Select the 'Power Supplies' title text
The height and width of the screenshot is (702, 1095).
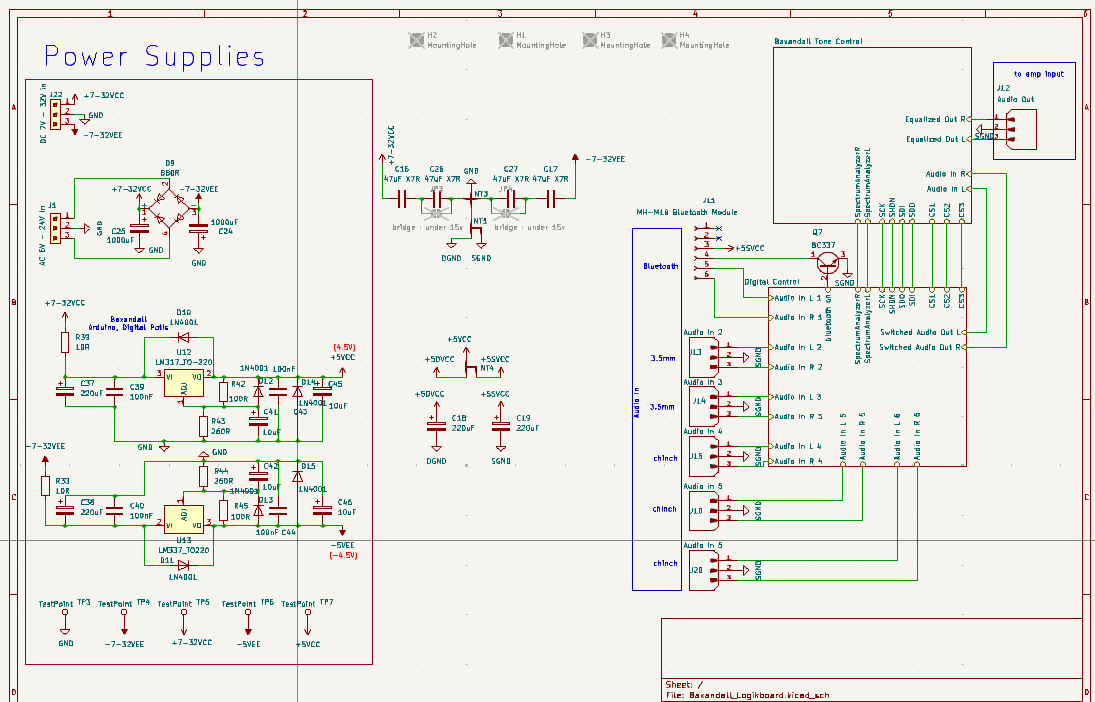[154, 57]
